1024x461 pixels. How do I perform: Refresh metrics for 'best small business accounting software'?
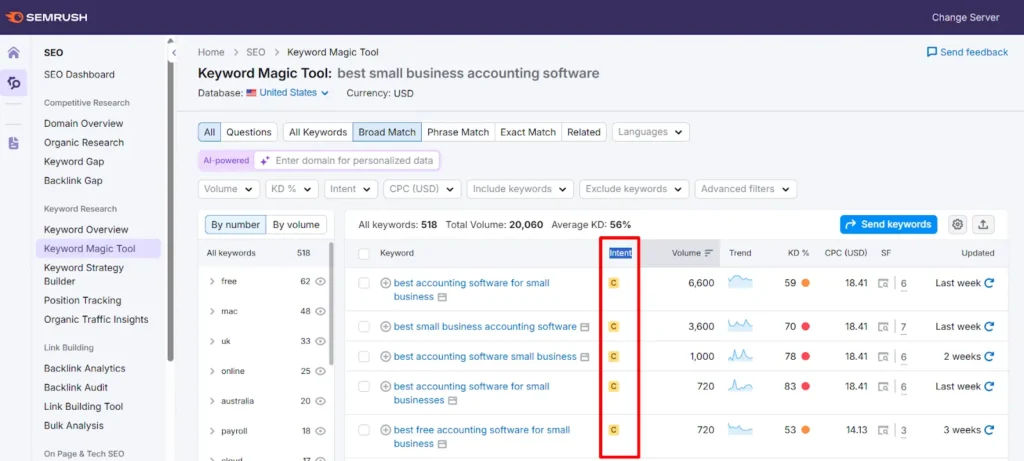(989, 326)
